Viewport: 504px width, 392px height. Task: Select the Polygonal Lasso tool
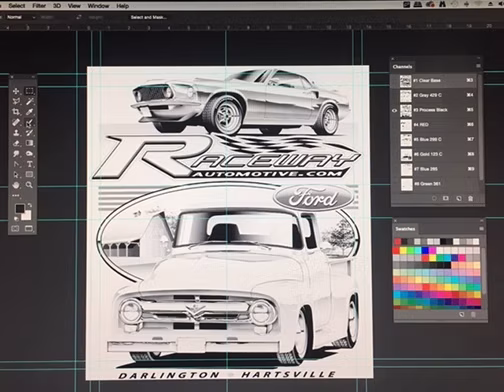pos(16,101)
